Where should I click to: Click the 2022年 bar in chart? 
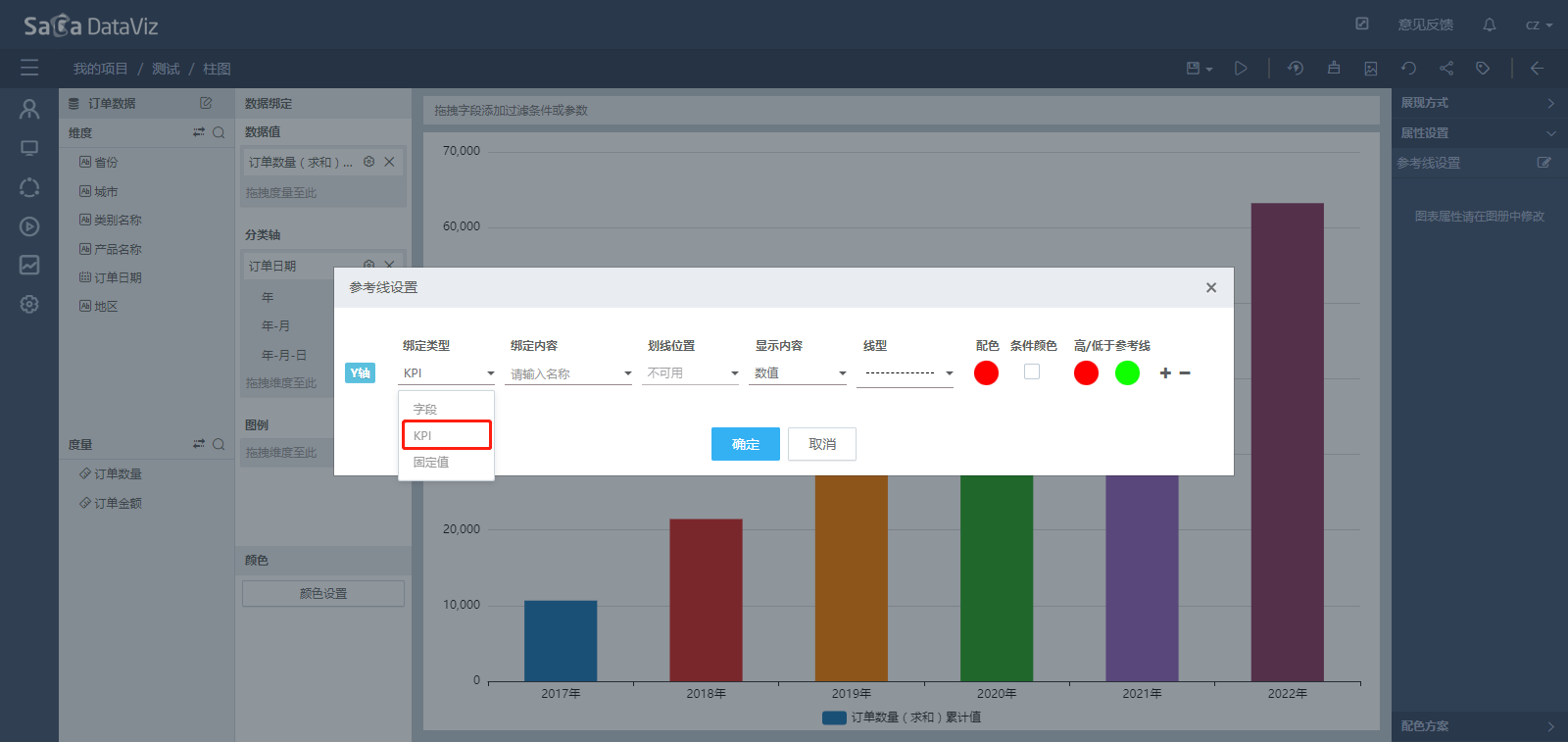tap(1287, 442)
